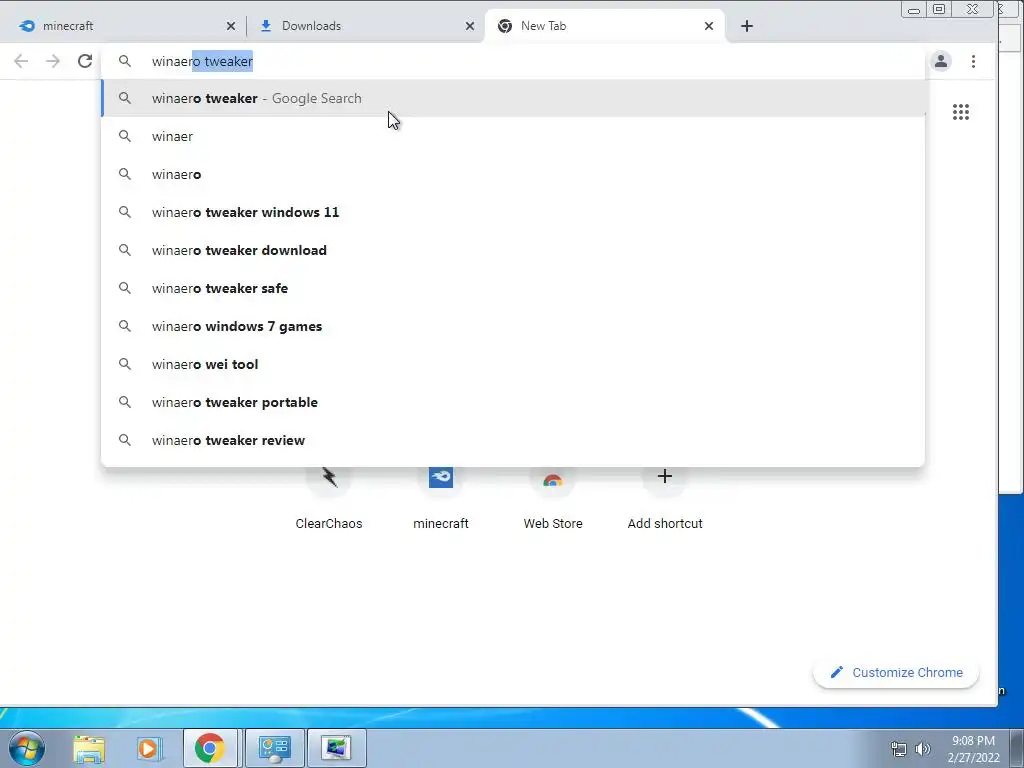Select 'winaero tweaker - Google Search' suggestion
The height and width of the screenshot is (768, 1024).
click(514, 99)
